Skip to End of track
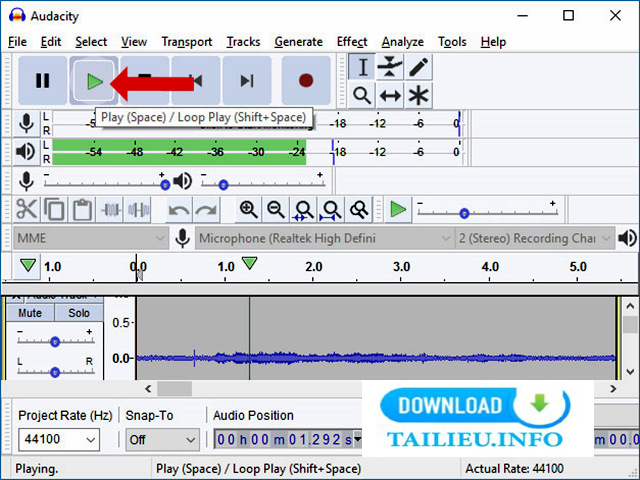Viewport: 640px width, 480px height. point(247,80)
